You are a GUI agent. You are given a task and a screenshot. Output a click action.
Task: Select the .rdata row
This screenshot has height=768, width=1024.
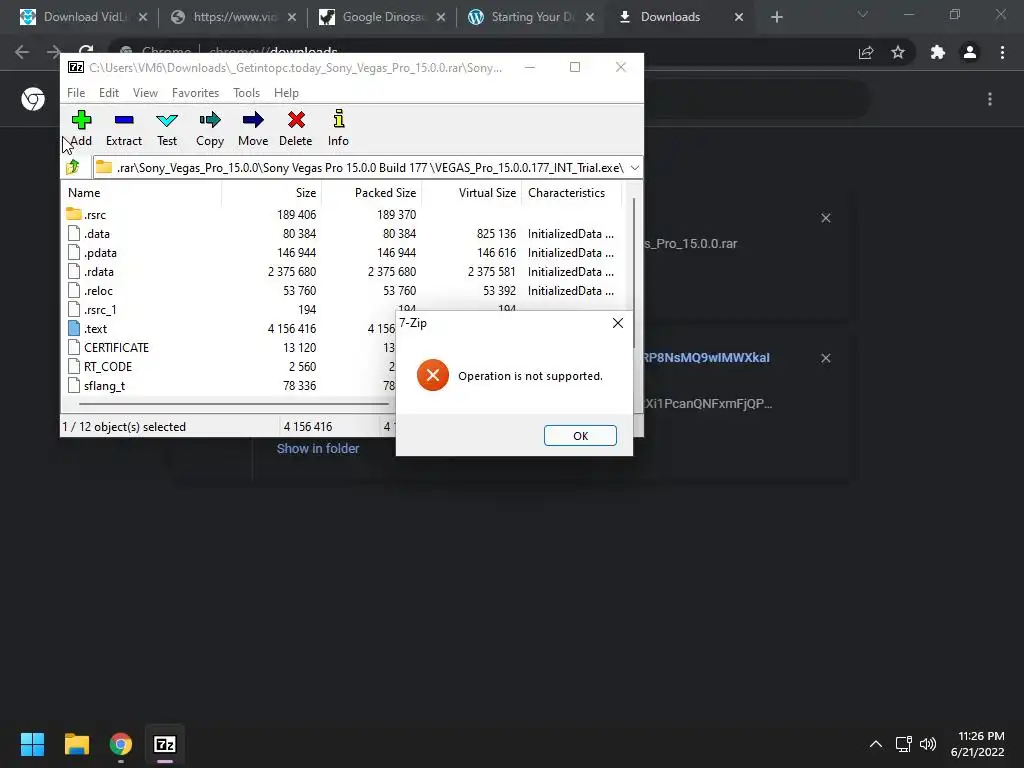(342, 272)
